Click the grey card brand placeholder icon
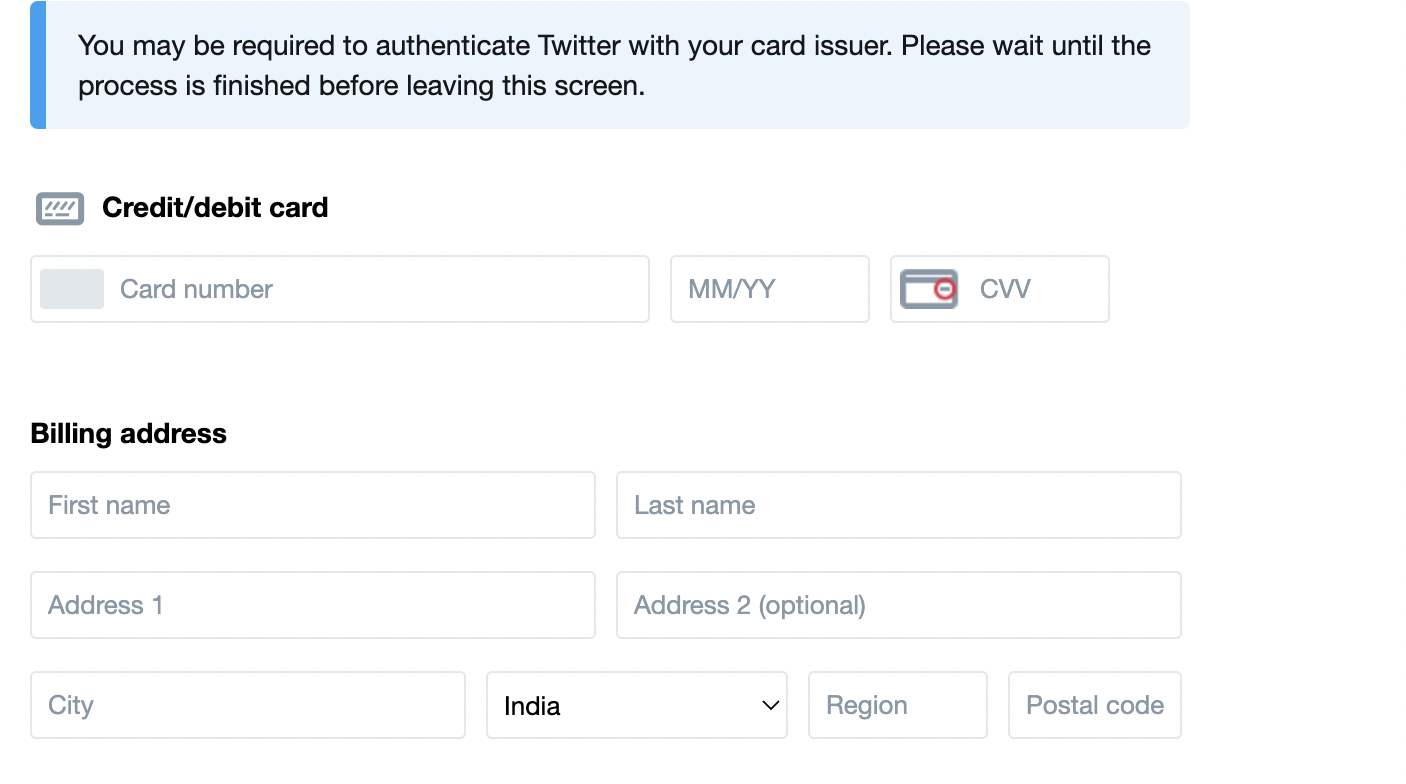The width and height of the screenshot is (1406, 784). [72, 289]
